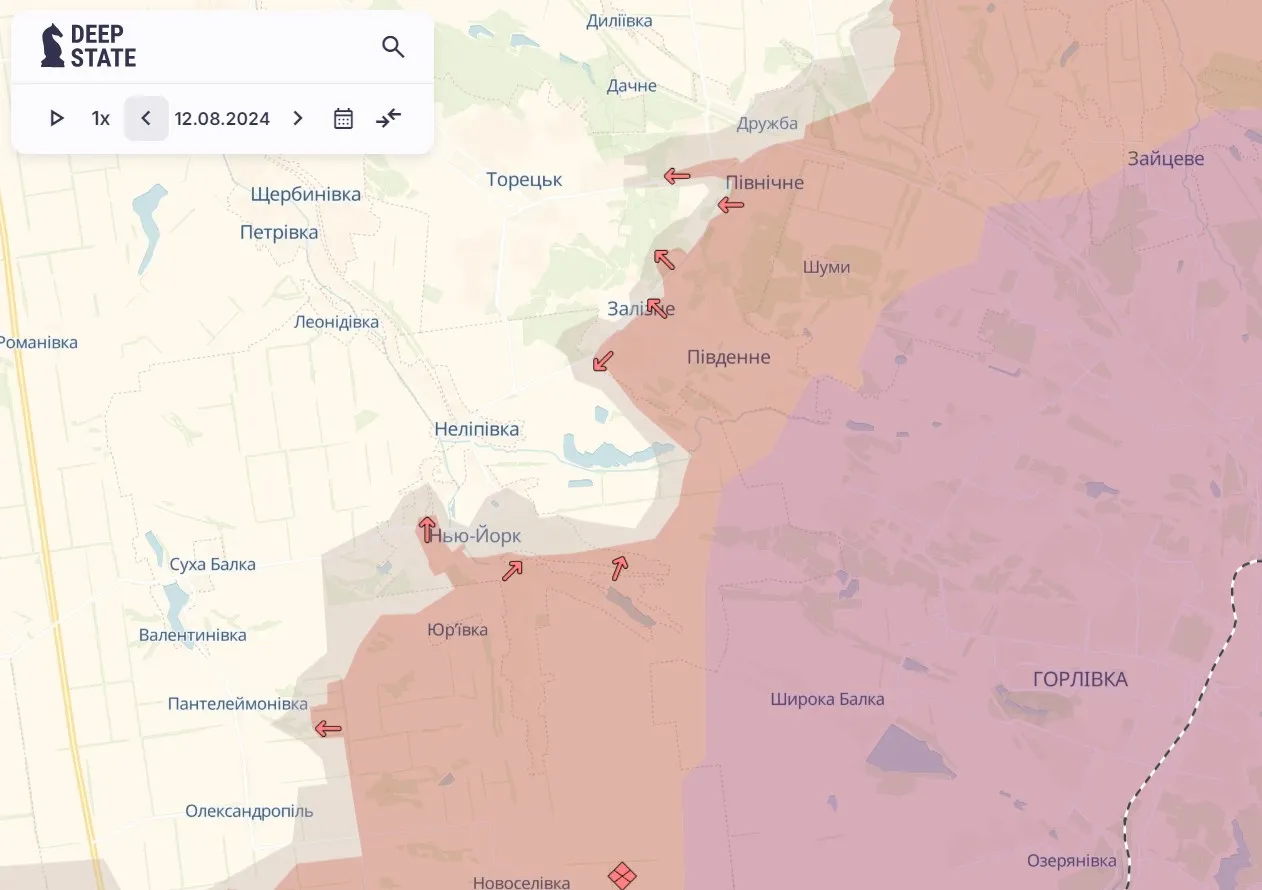Click the timeline compare arrows icon
This screenshot has width=1262, height=890.
pos(388,118)
